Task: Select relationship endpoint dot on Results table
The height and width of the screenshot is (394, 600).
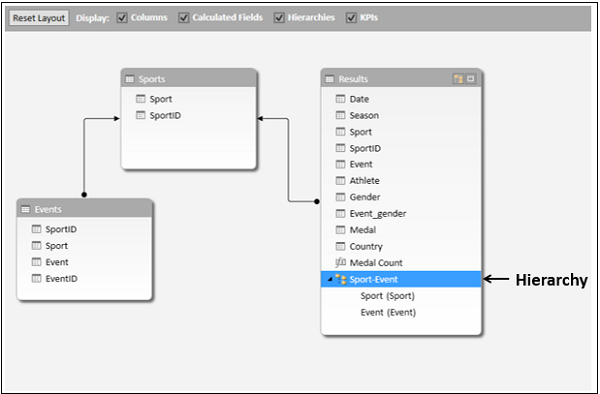Action: [317, 201]
